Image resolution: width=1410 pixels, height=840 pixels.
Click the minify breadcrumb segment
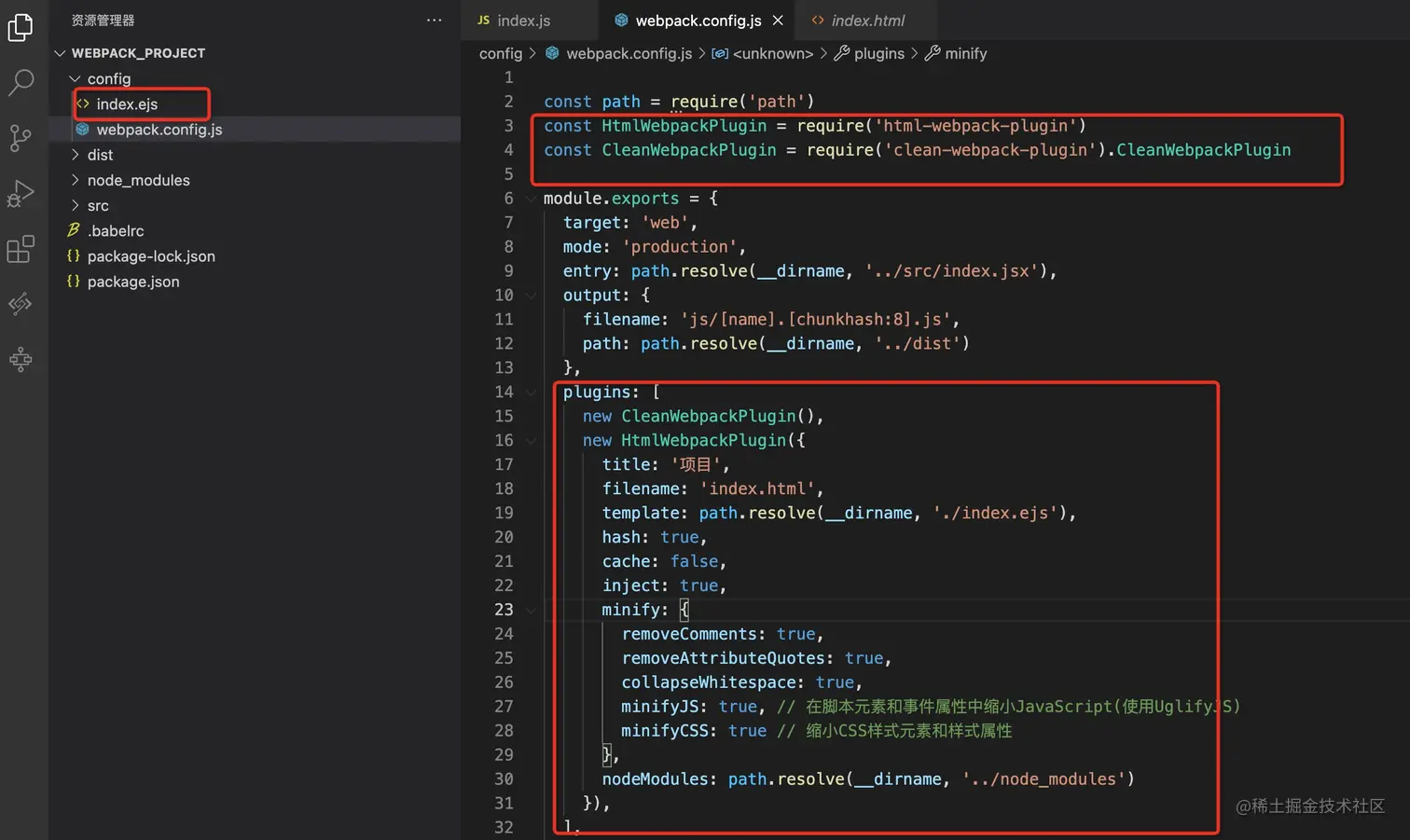966,53
